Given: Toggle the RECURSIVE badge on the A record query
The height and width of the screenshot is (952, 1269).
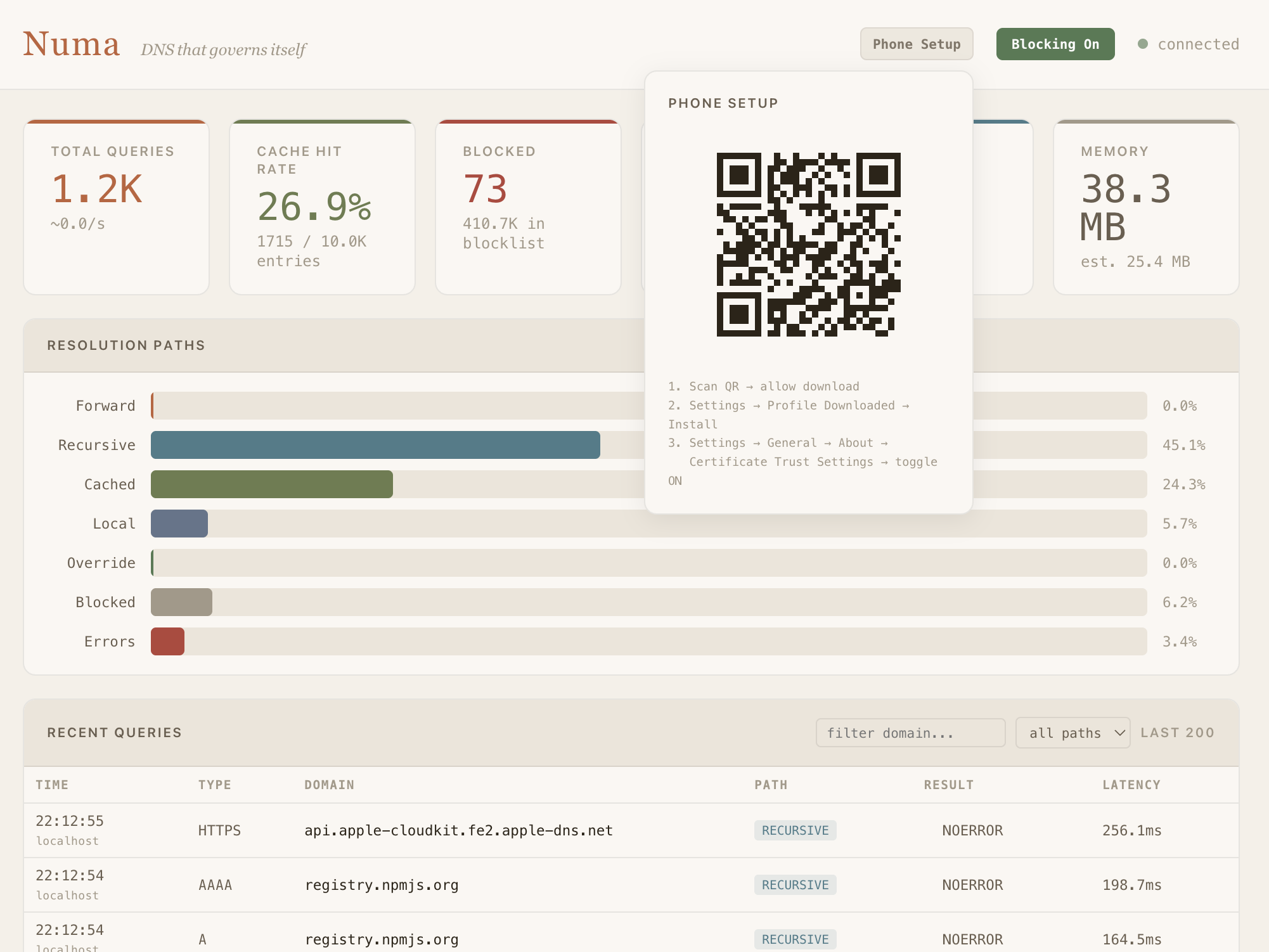Looking at the screenshot, I should 795,939.
